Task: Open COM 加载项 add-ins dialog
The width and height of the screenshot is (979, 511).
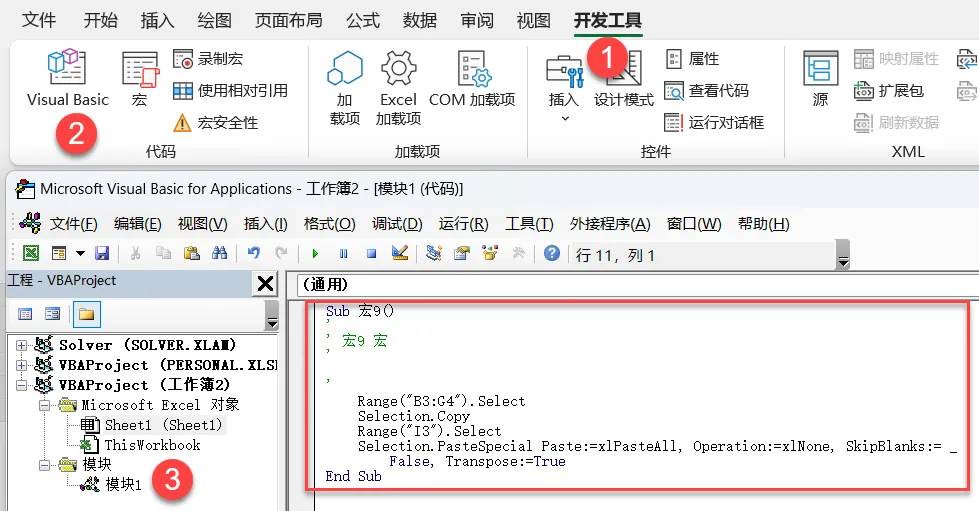Action: point(471,80)
